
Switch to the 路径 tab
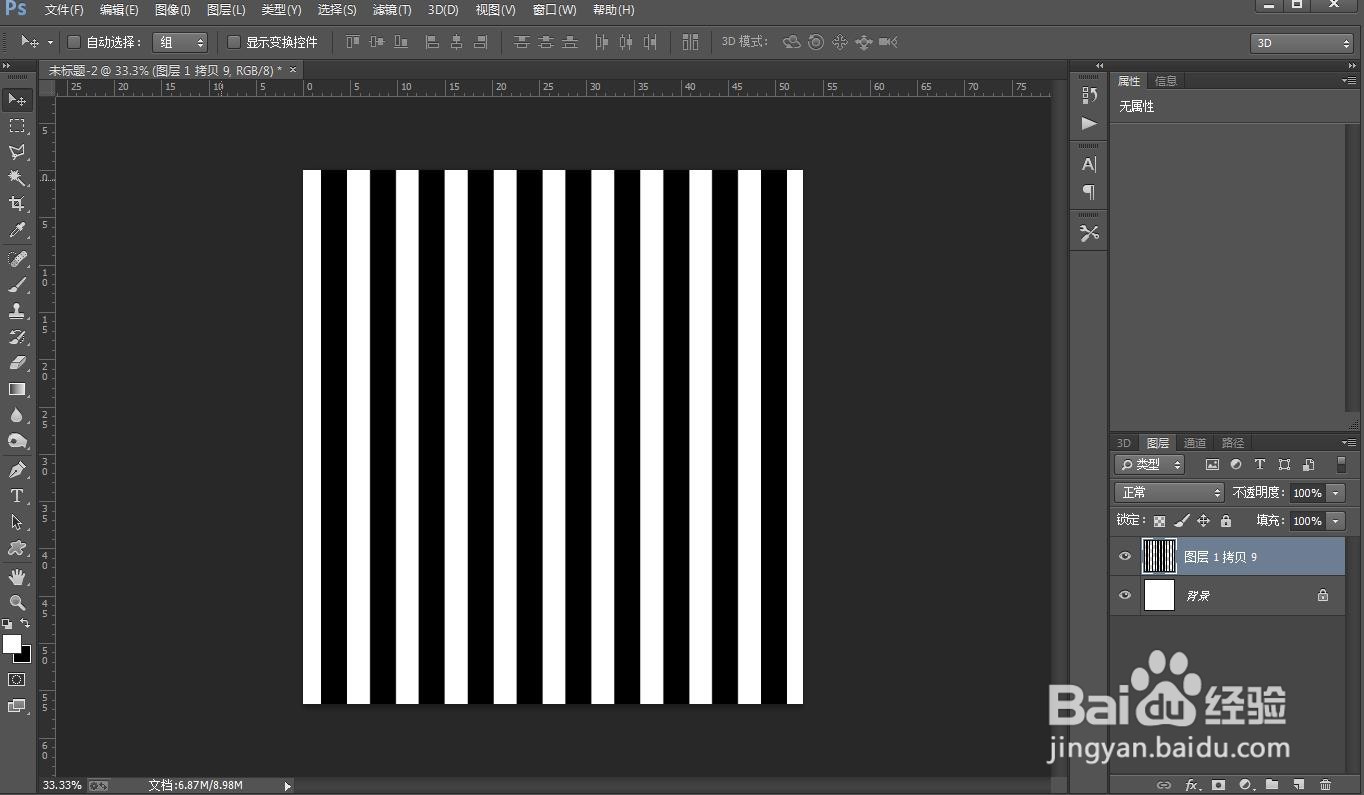1233,443
